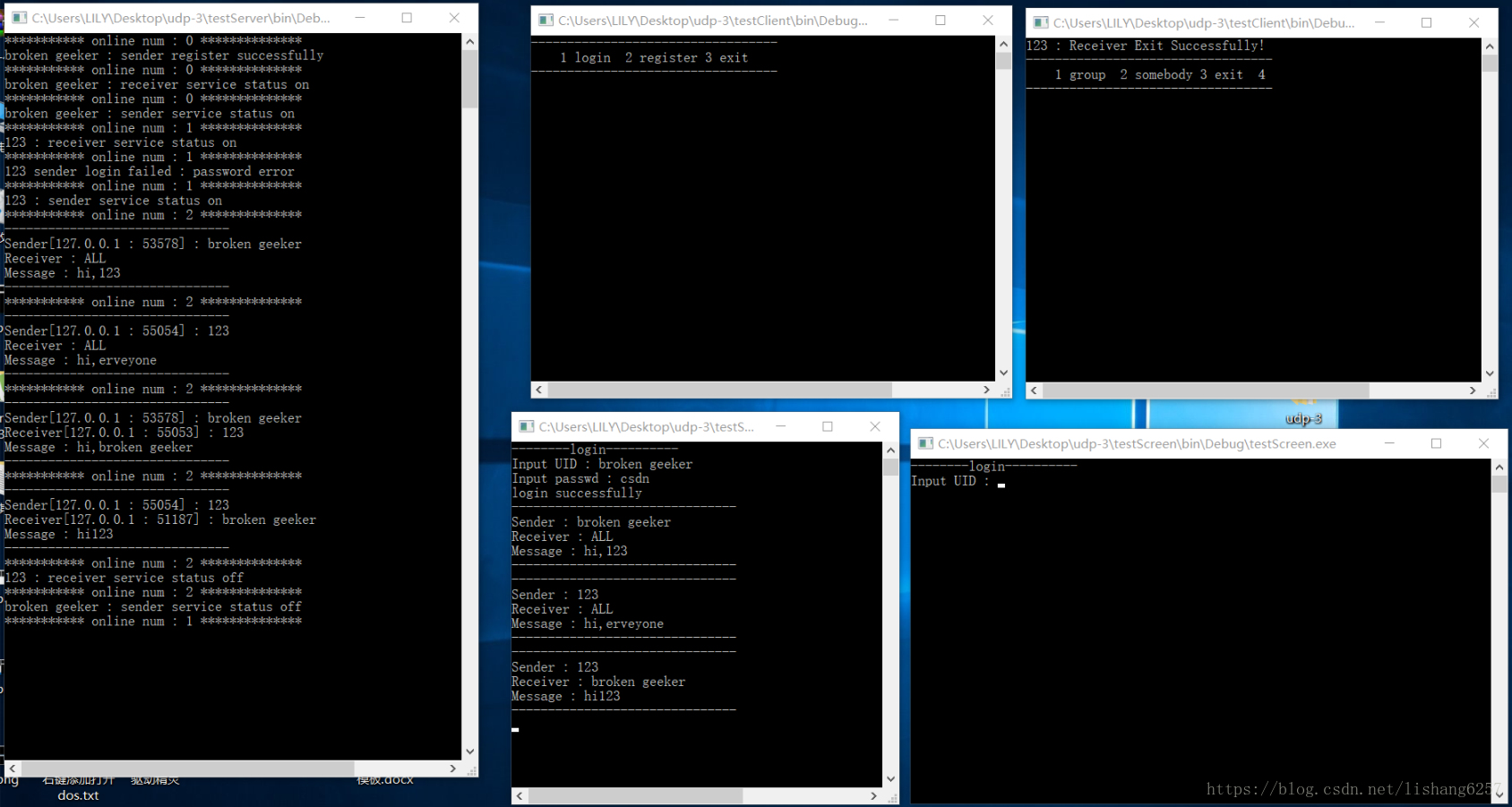Click 'Message : hi,broken geeker' in server log
The width and height of the screenshot is (1512, 807).
(x=99, y=448)
